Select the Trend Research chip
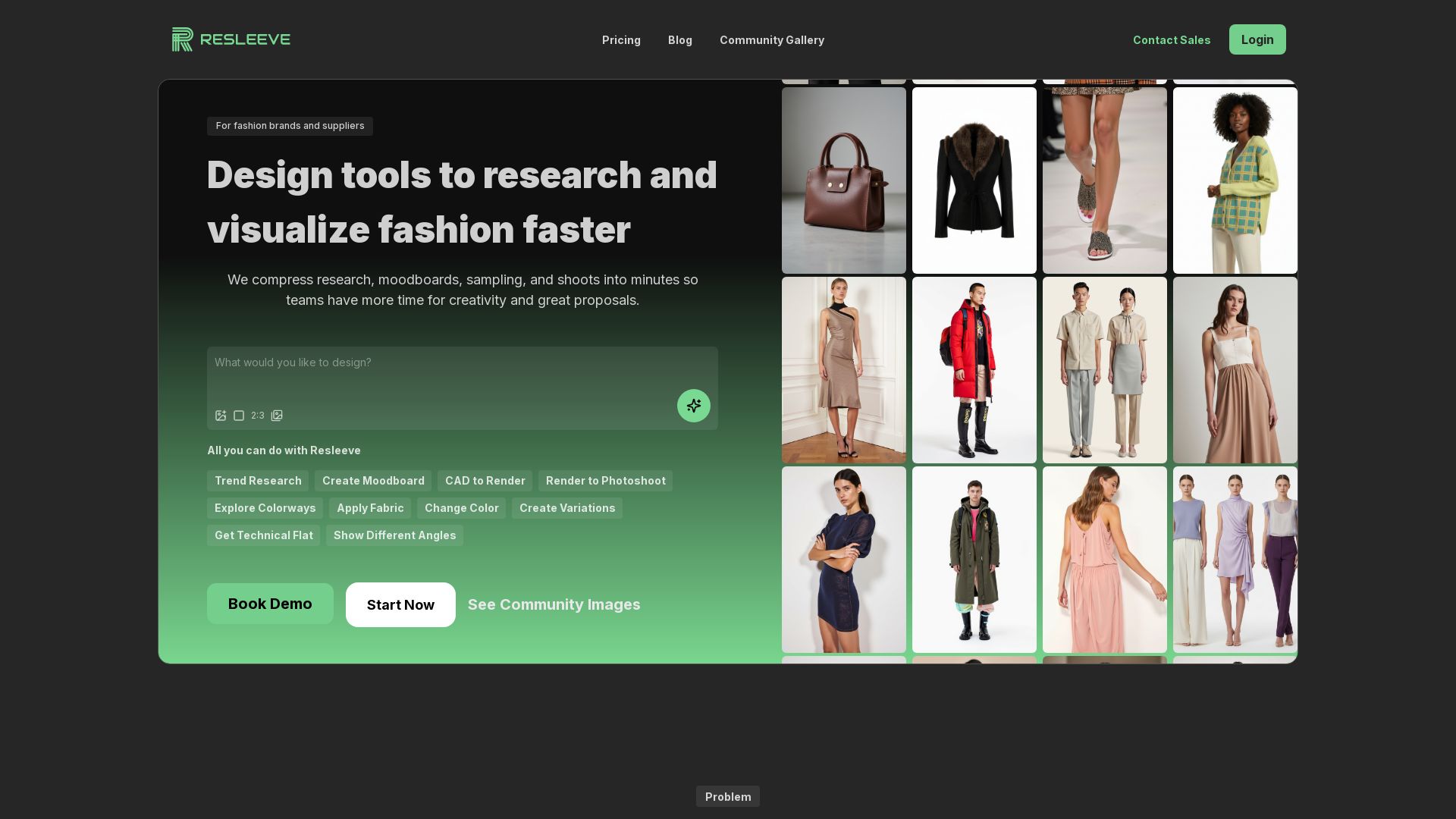Screen dimensions: 1456x819 pos(258,481)
